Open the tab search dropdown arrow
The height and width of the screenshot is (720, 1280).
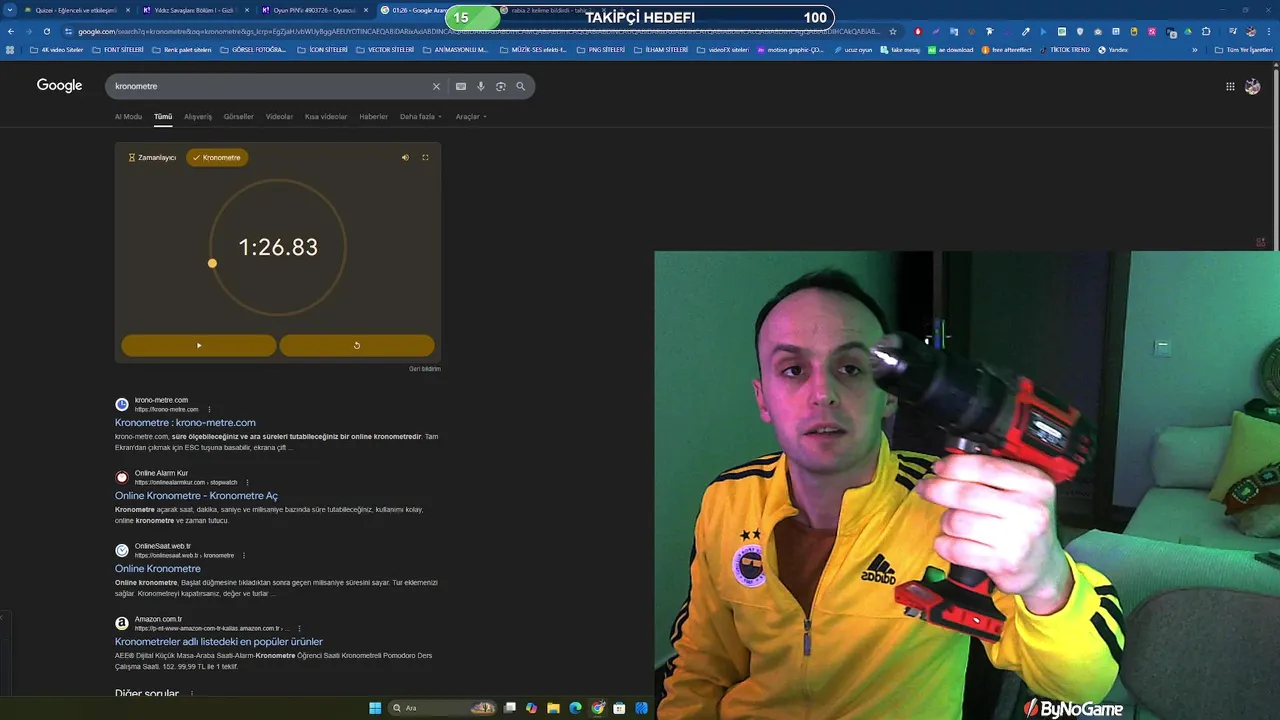(9, 10)
